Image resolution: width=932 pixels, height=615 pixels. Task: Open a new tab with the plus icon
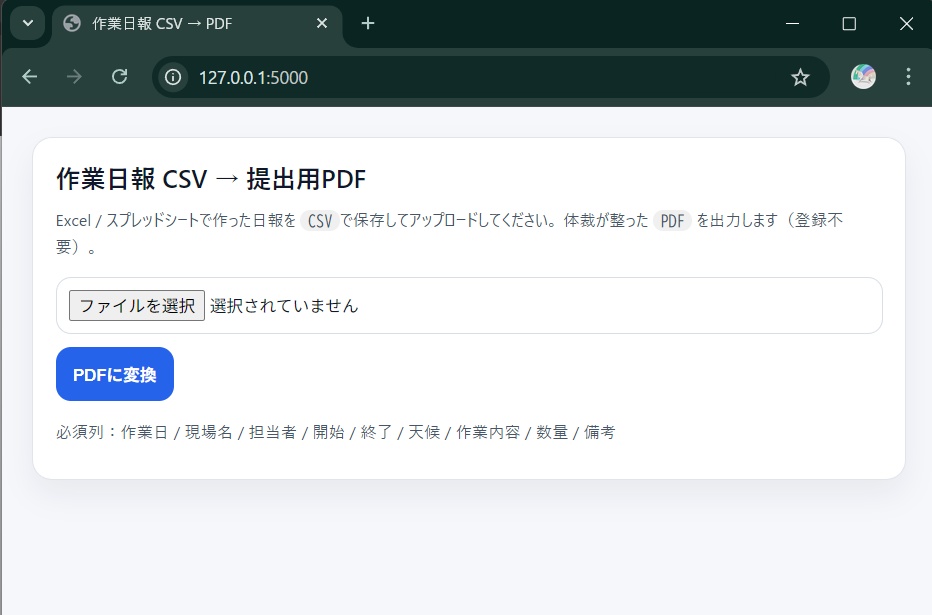(x=368, y=23)
